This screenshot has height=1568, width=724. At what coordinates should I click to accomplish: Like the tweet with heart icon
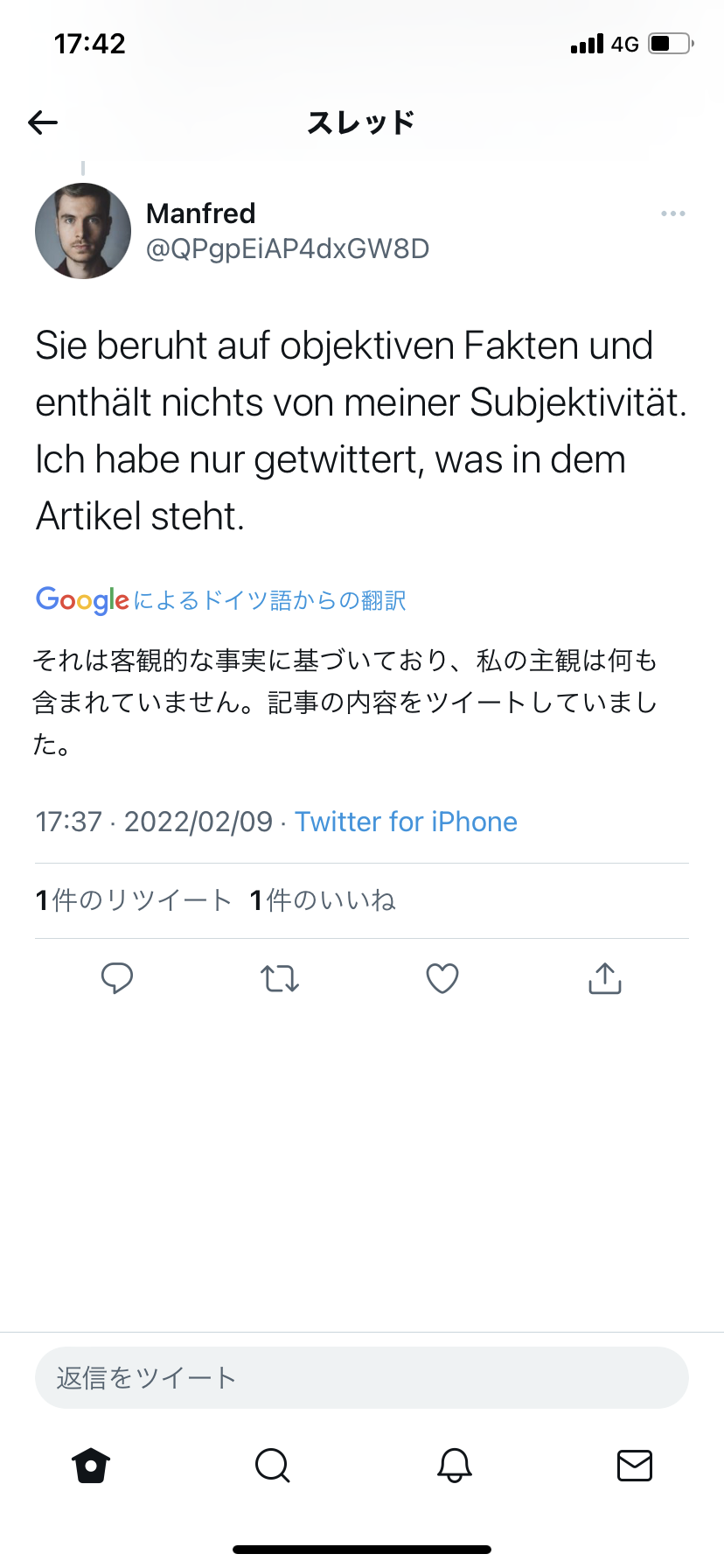click(x=442, y=978)
